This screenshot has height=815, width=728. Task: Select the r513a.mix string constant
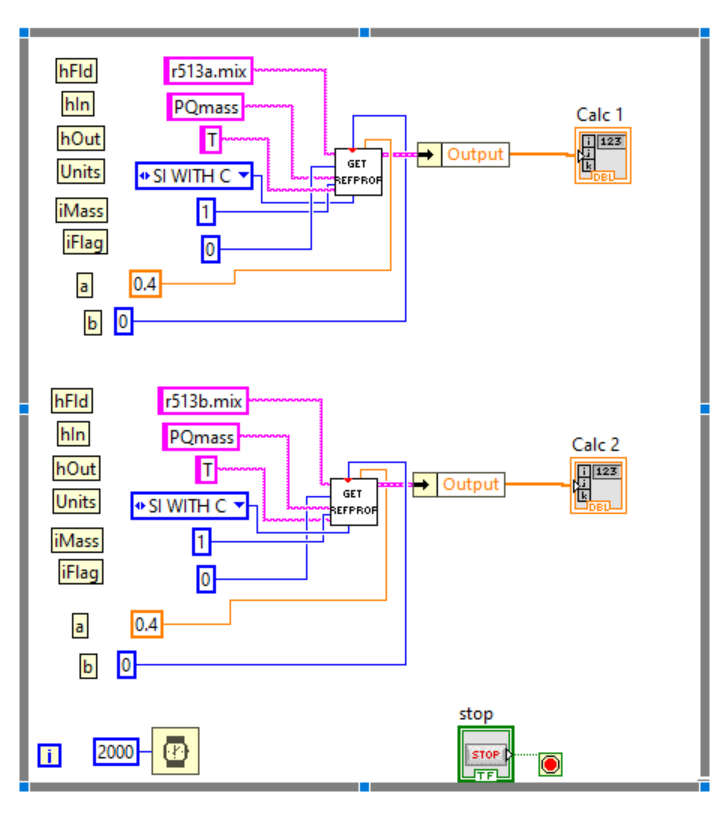tap(208, 71)
